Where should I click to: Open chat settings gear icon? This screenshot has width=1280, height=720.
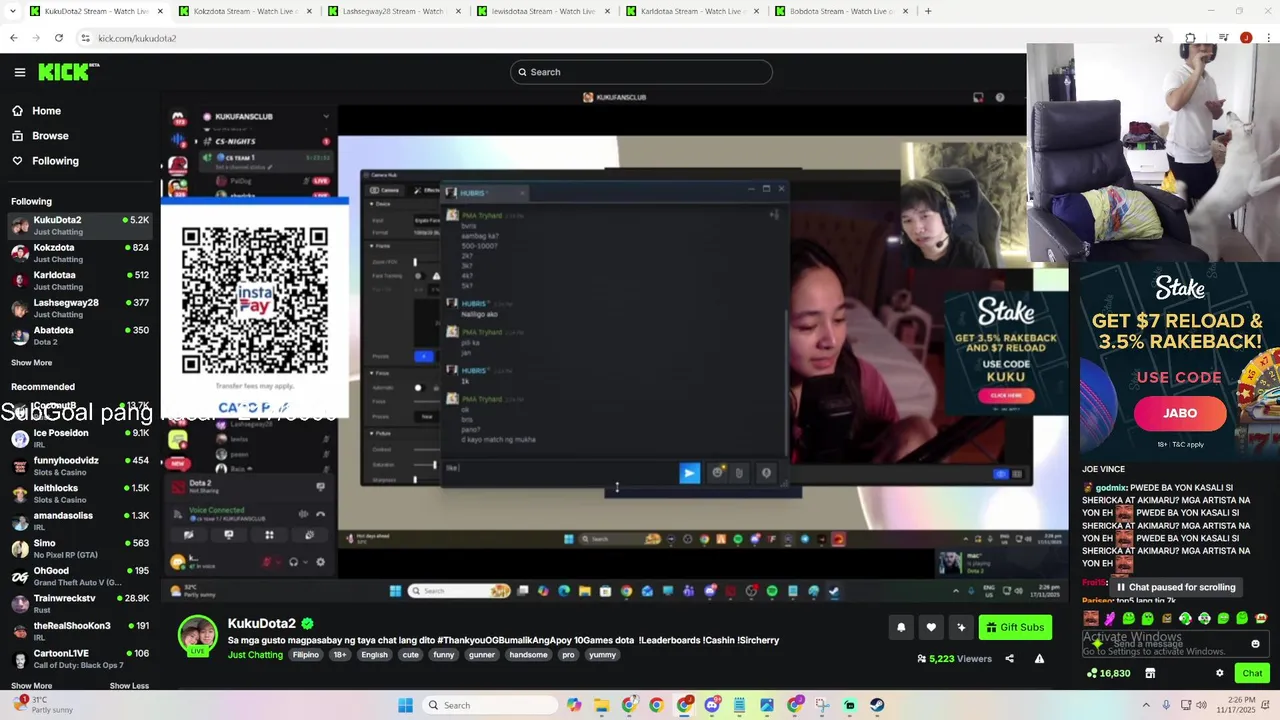click(x=1219, y=673)
